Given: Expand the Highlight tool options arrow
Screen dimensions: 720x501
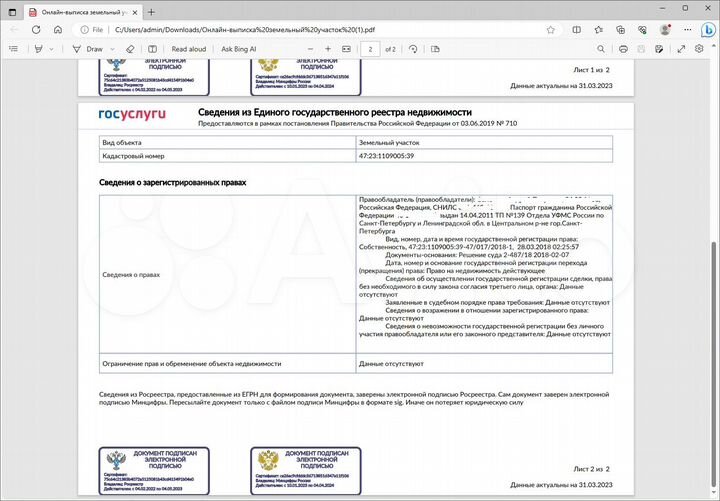Looking at the screenshot, I should click(x=51, y=49).
